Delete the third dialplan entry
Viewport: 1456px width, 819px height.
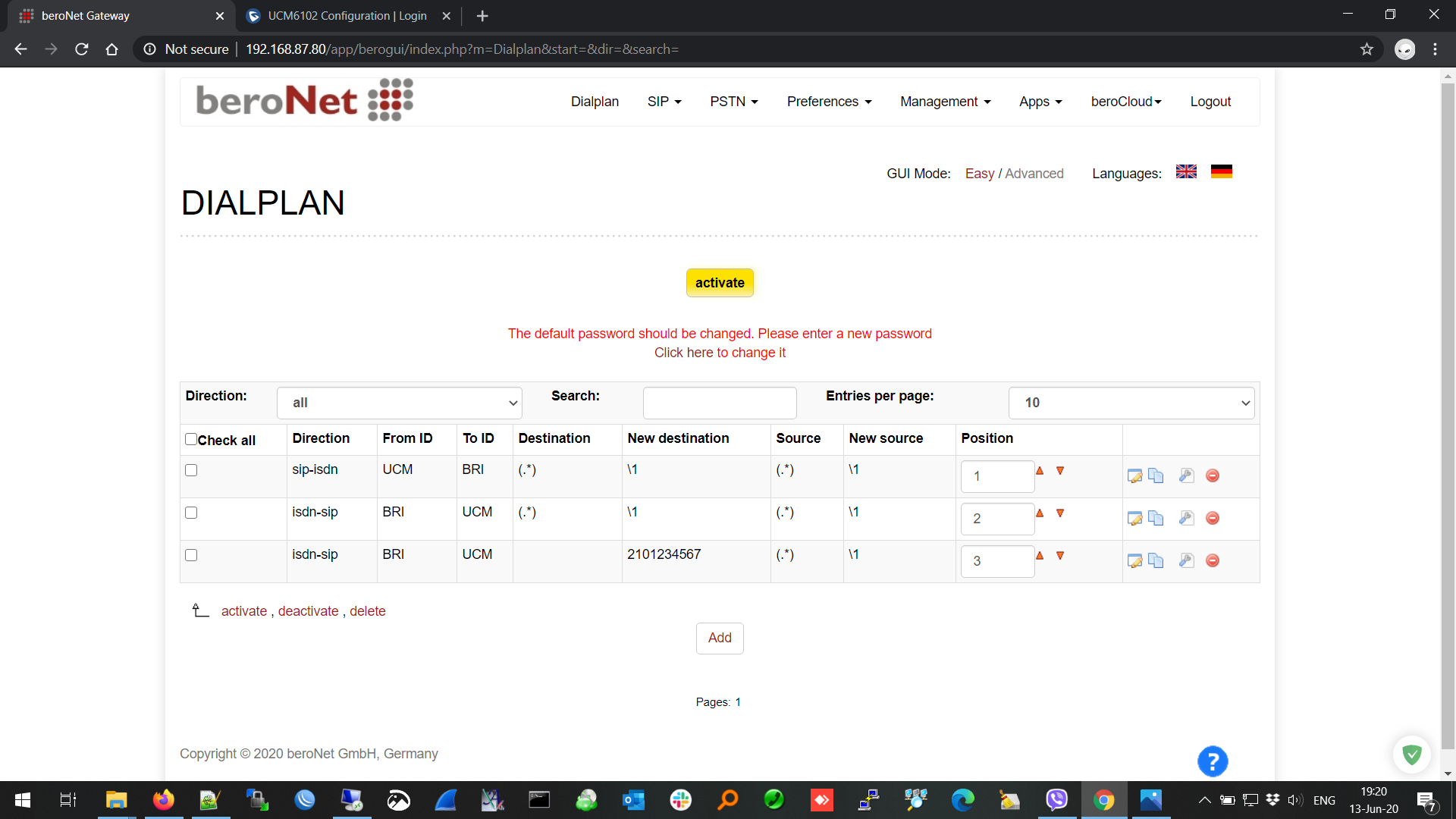[1213, 560]
